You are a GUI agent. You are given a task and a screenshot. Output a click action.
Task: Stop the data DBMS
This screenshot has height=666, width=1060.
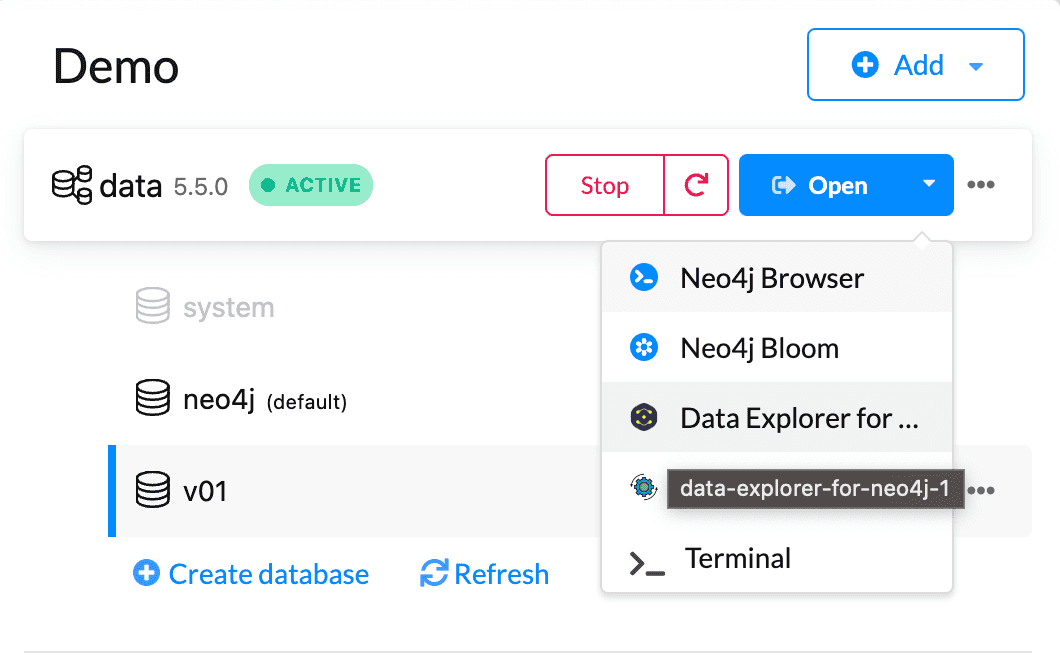(x=604, y=185)
